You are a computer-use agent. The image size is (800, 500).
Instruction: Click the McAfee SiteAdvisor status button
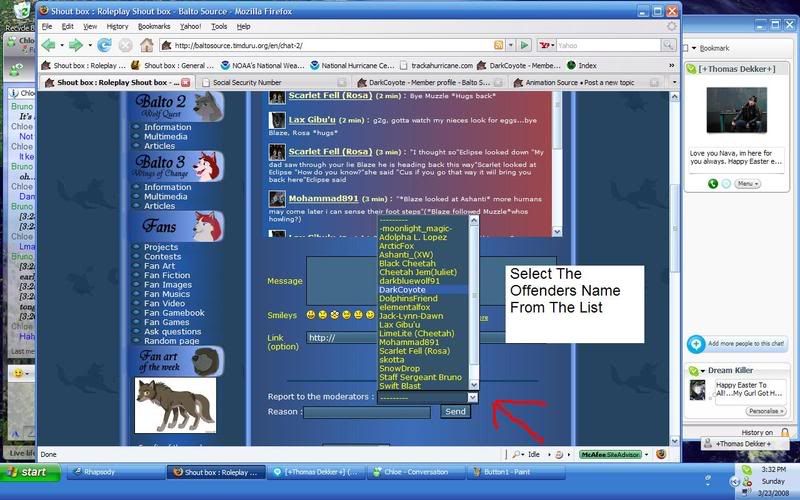(610, 454)
